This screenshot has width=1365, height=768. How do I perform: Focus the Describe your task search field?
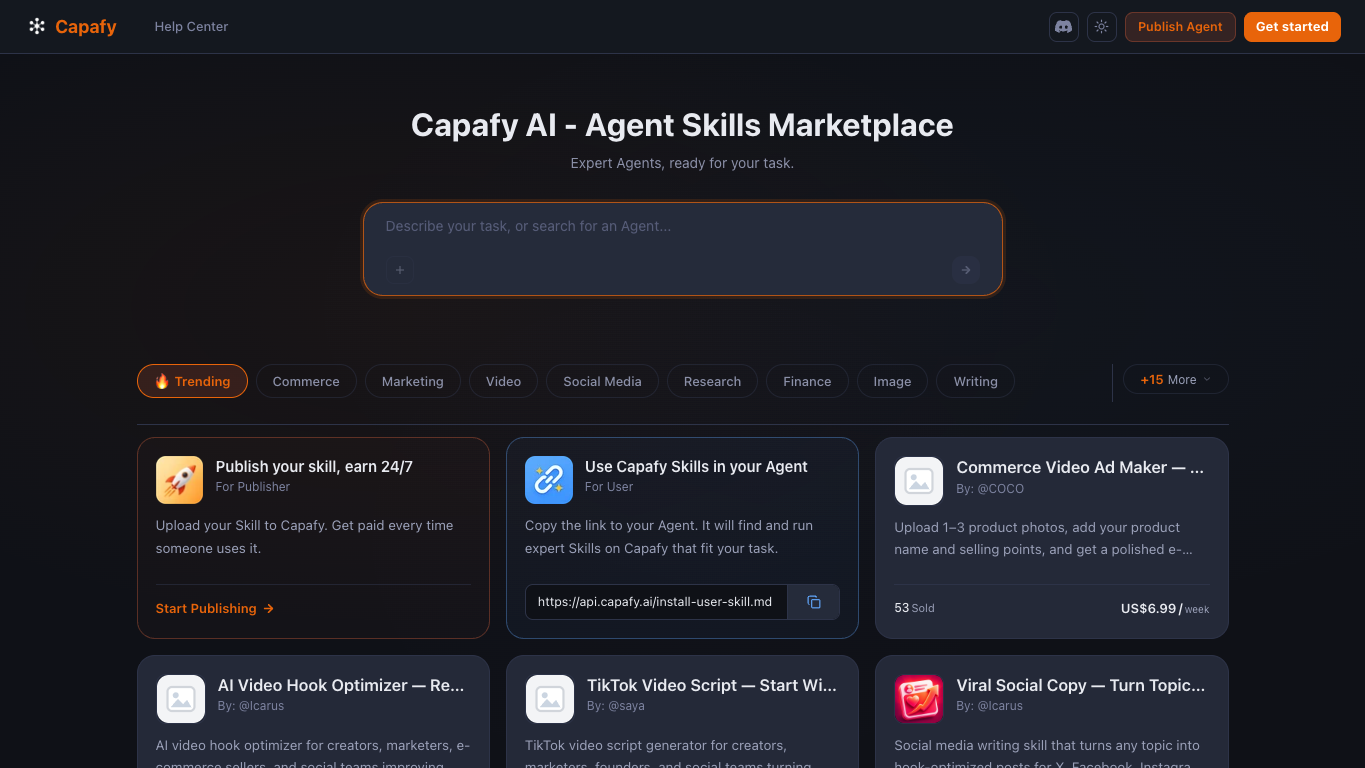tap(682, 227)
